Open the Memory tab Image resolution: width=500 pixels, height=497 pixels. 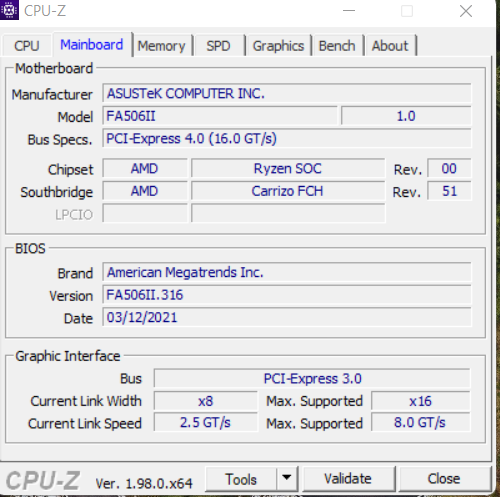coord(162,46)
